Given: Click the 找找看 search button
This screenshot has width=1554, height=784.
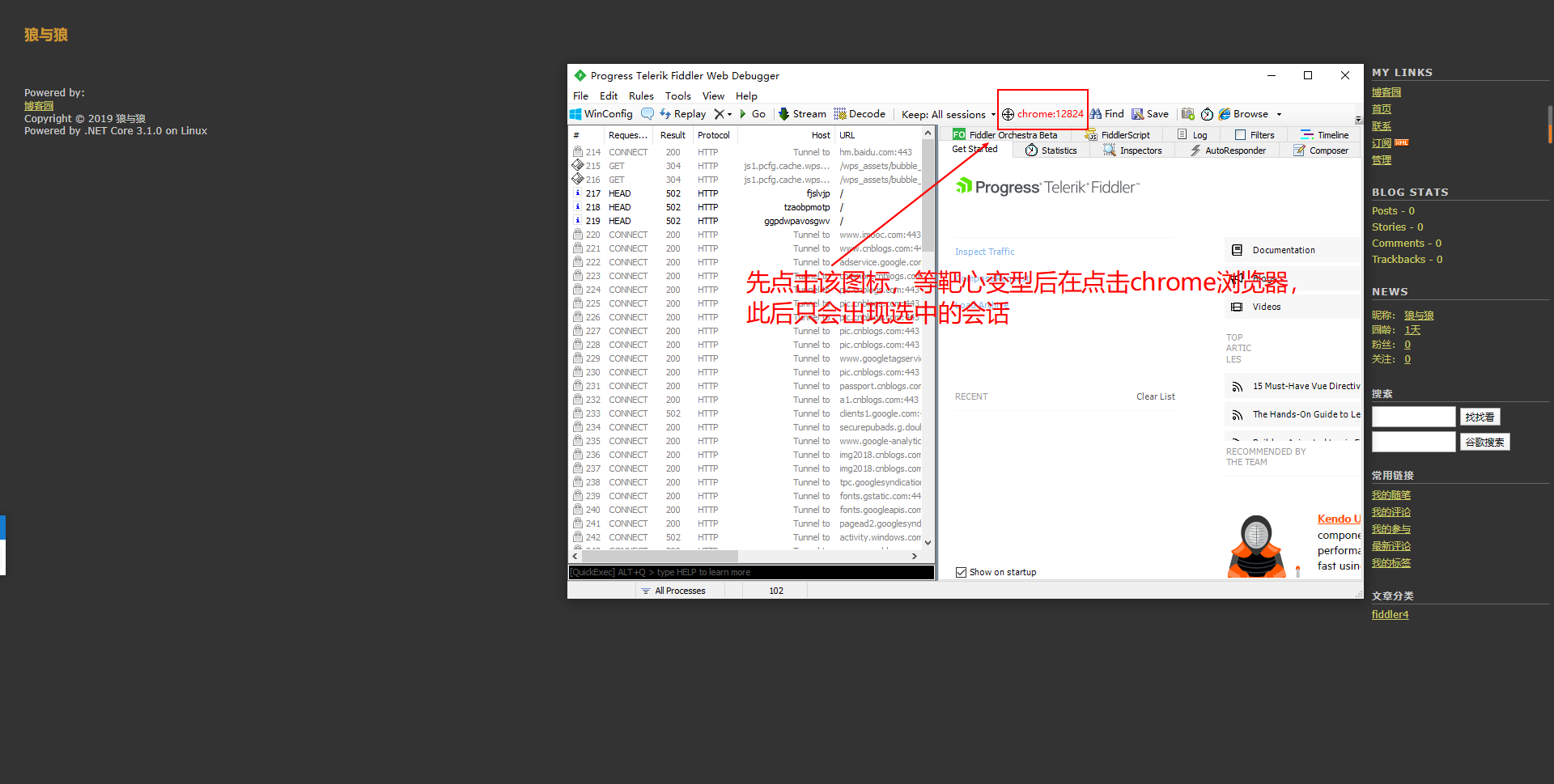Looking at the screenshot, I should point(1480,417).
